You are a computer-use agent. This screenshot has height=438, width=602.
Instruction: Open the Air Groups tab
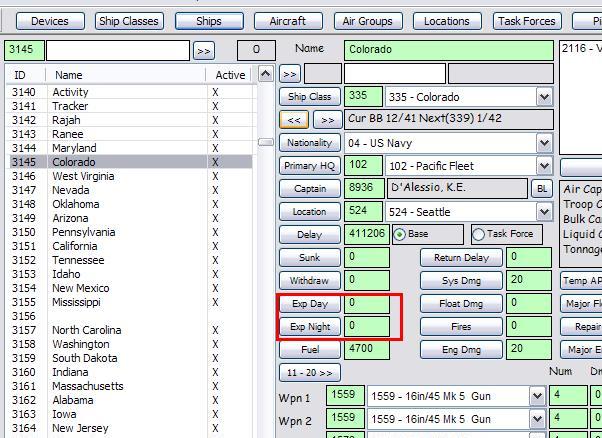368,21
